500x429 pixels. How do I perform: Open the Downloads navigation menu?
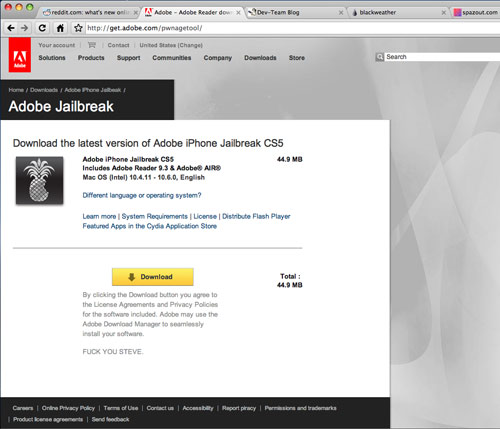(x=260, y=58)
